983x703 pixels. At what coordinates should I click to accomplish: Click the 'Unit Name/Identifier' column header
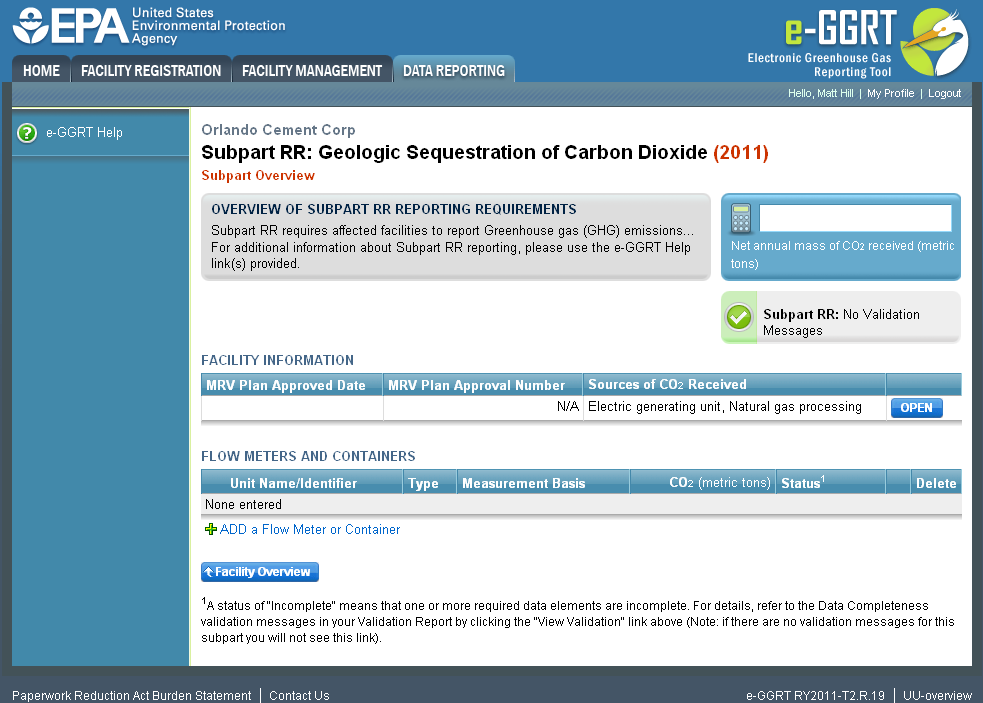pos(302,483)
